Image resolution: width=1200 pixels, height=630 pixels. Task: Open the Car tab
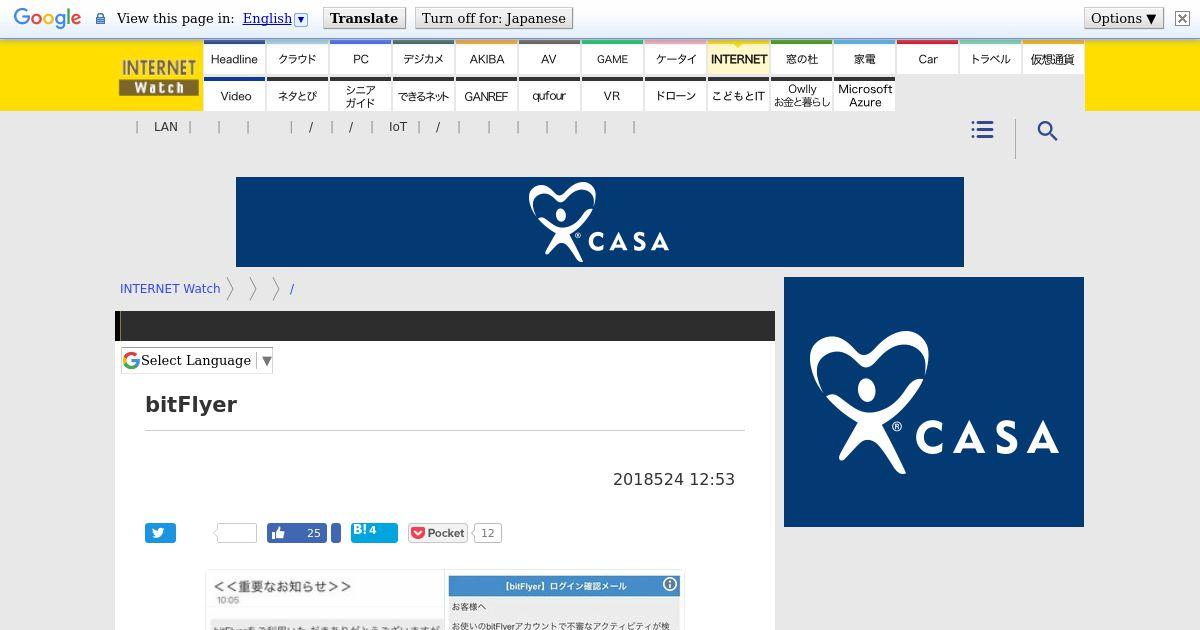pyautogui.click(x=928, y=59)
